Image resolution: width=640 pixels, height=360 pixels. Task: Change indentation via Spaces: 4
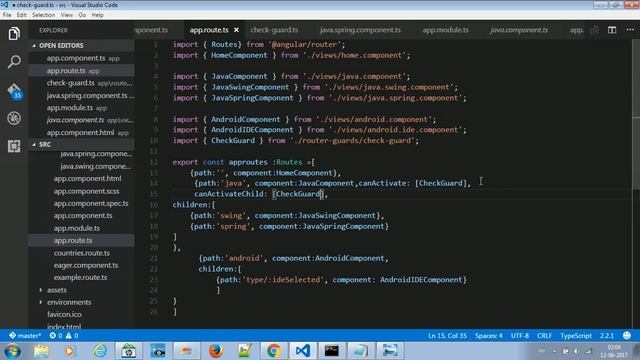pos(489,336)
